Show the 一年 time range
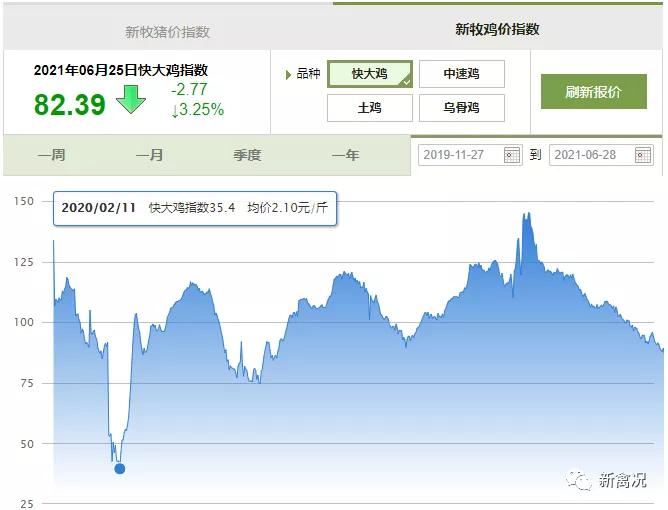Viewport: 668px width, 510px height. pos(346,155)
